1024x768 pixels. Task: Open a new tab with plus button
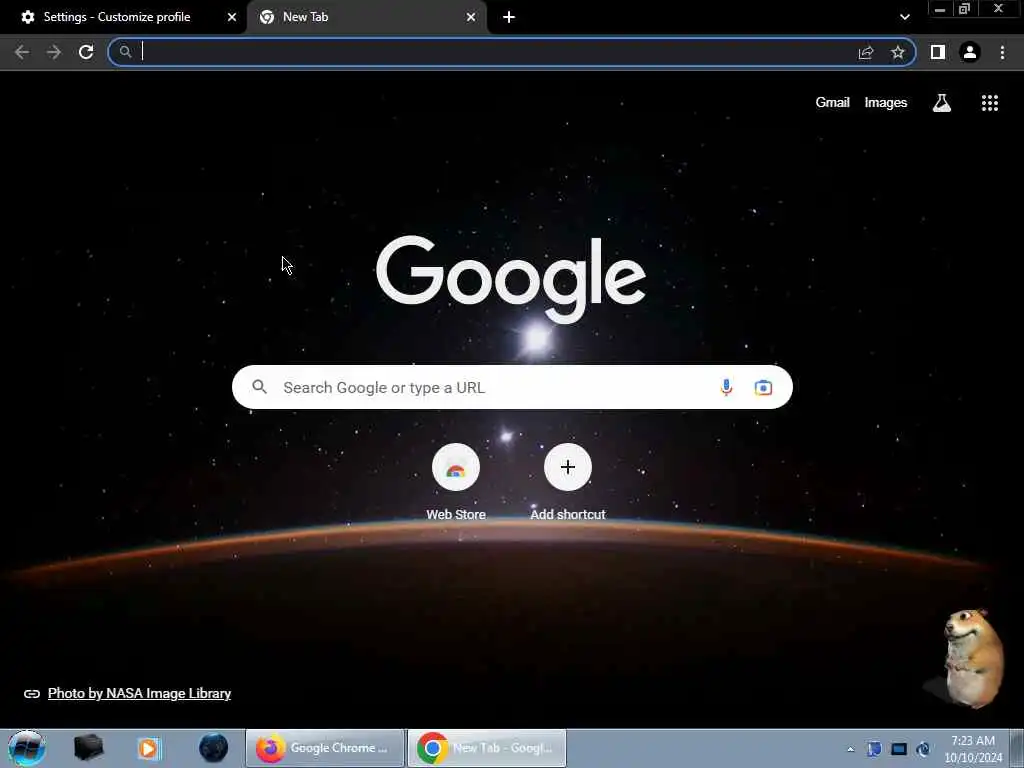coord(509,17)
